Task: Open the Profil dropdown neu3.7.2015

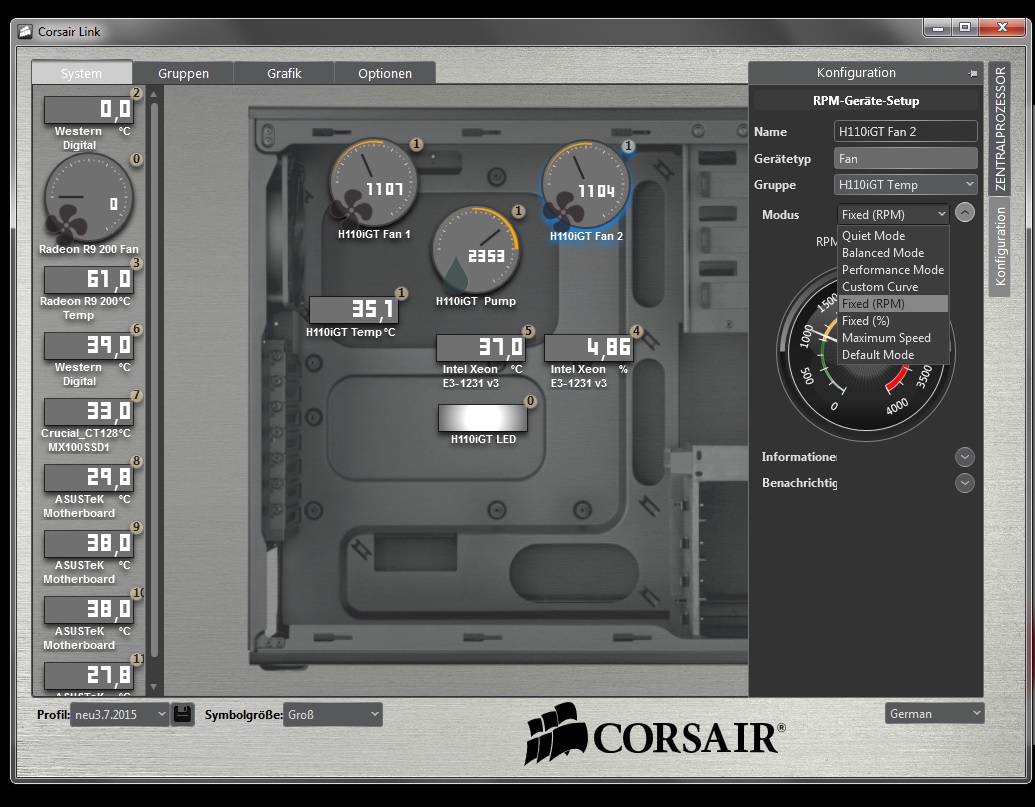Action: [119, 714]
